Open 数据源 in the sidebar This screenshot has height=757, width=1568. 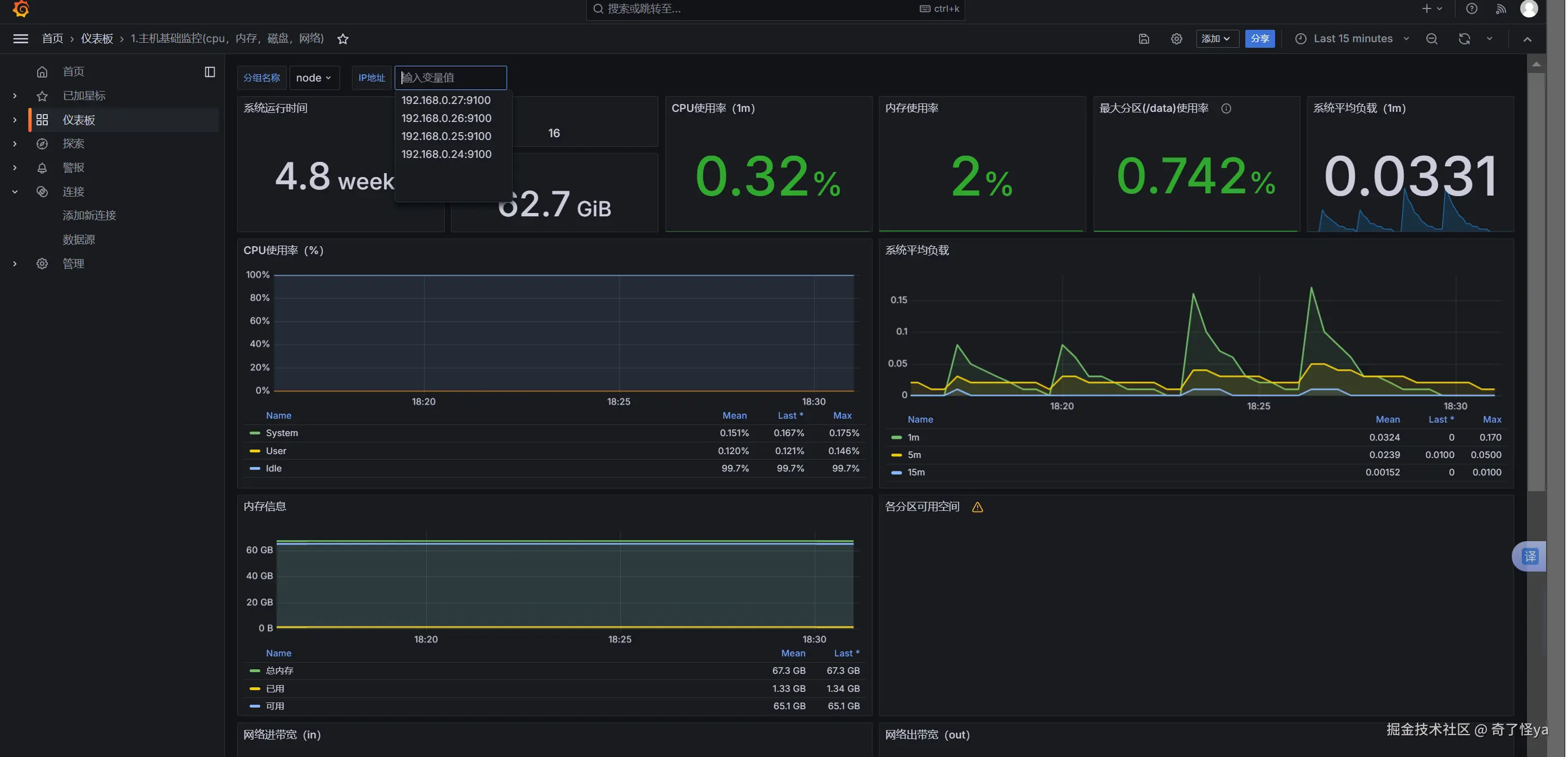[79, 239]
